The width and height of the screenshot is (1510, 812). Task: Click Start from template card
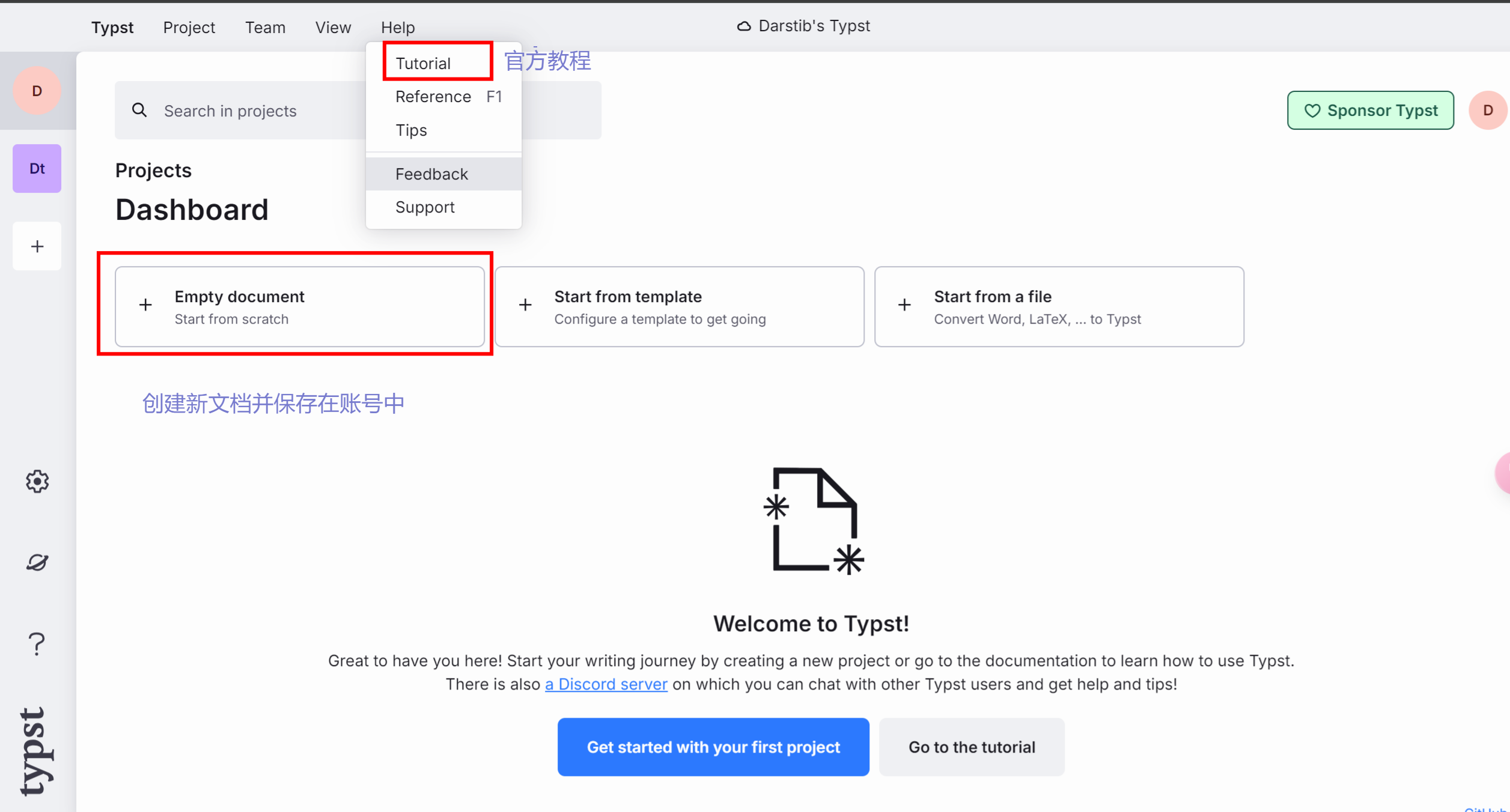coord(679,307)
